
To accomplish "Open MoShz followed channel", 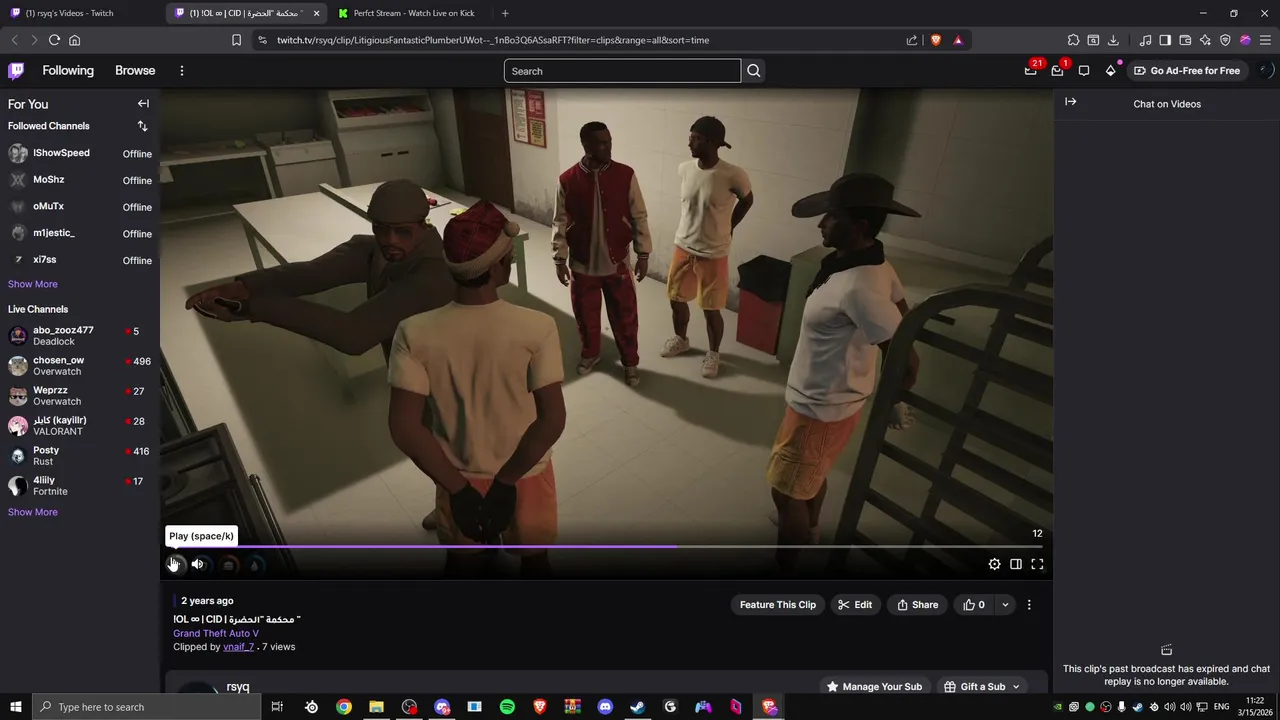I will [80, 180].
